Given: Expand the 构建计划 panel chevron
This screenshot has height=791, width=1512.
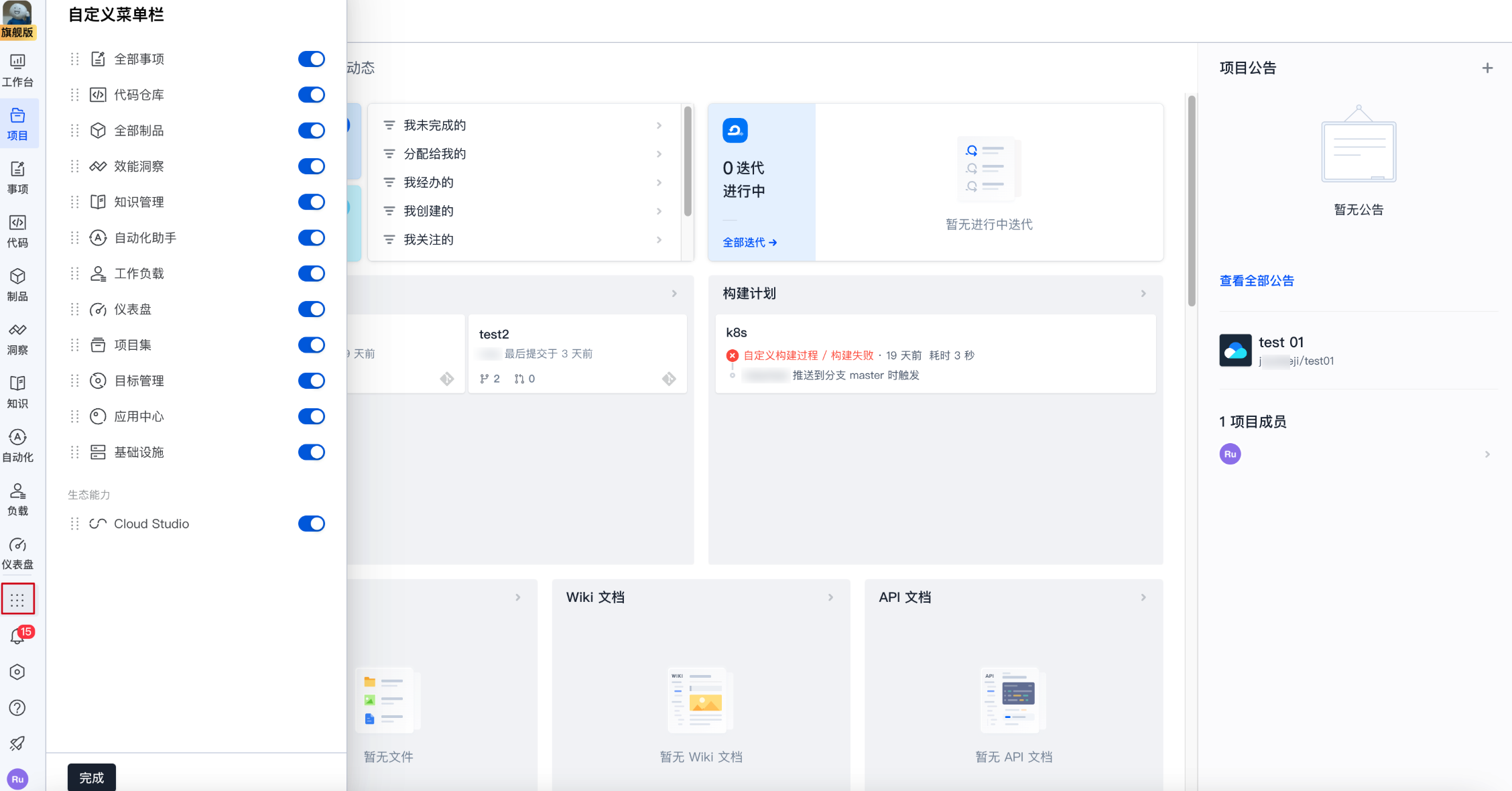Looking at the screenshot, I should pos(1143,294).
